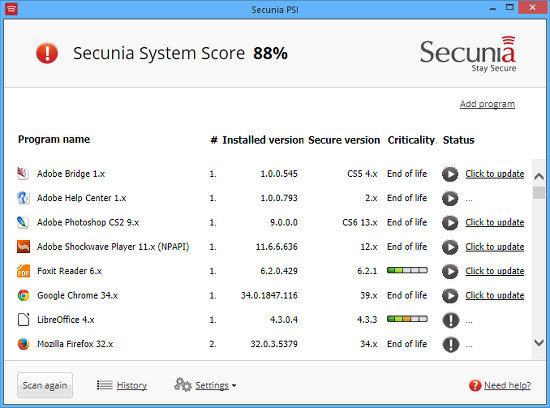Click the Settings gears icon
Image resolution: width=550 pixels, height=408 pixels.
pos(183,384)
